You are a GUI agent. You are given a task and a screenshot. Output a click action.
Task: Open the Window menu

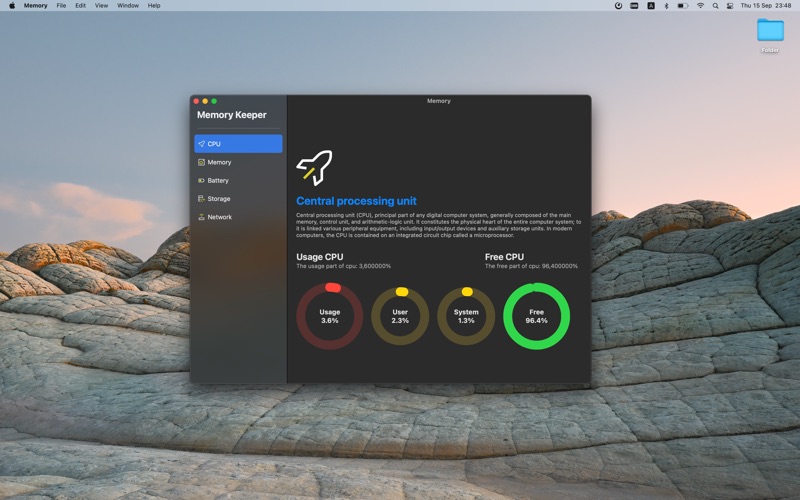[128, 6]
